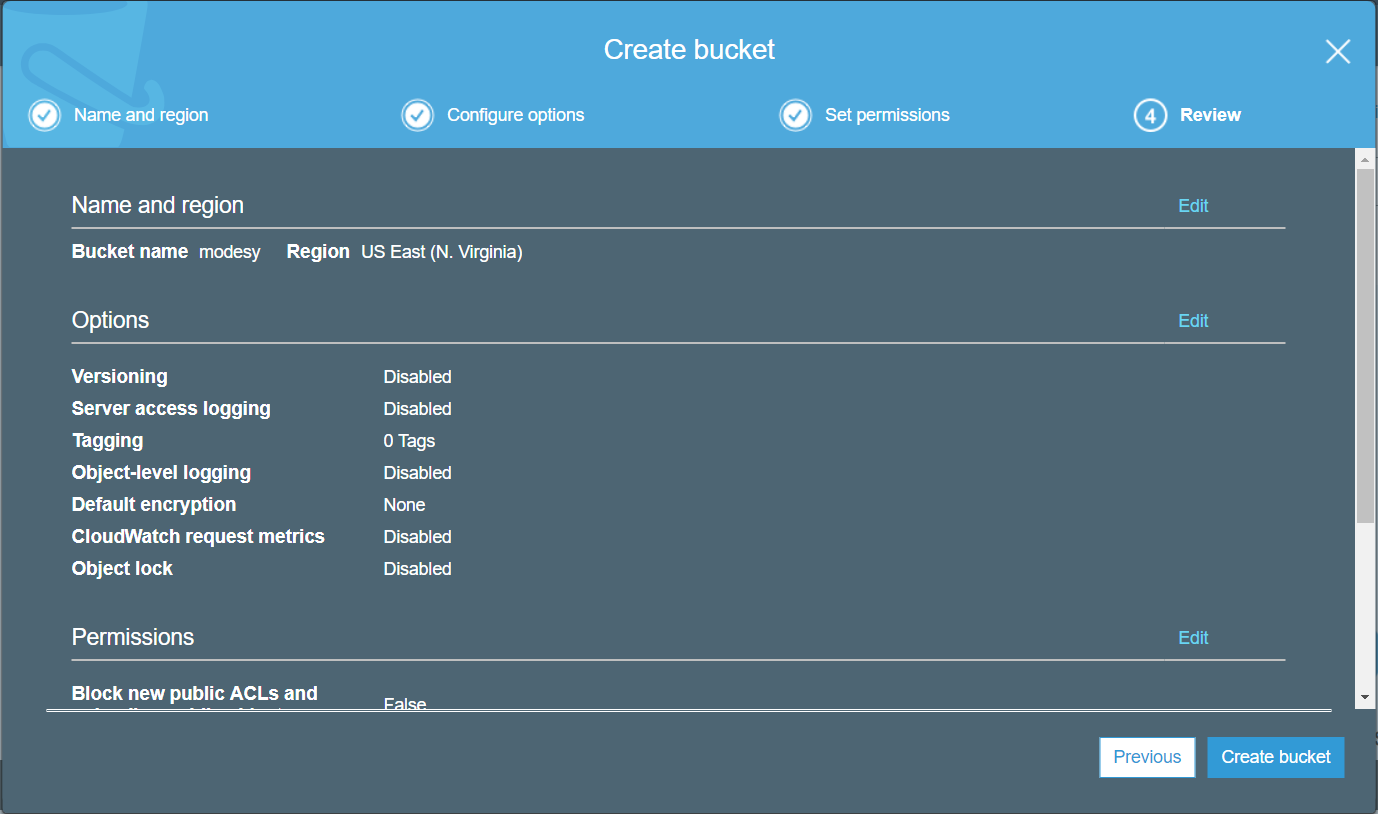The image size is (1378, 814).
Task: Click the checkmark icon beside Name and region
Action: pos(44,115)
